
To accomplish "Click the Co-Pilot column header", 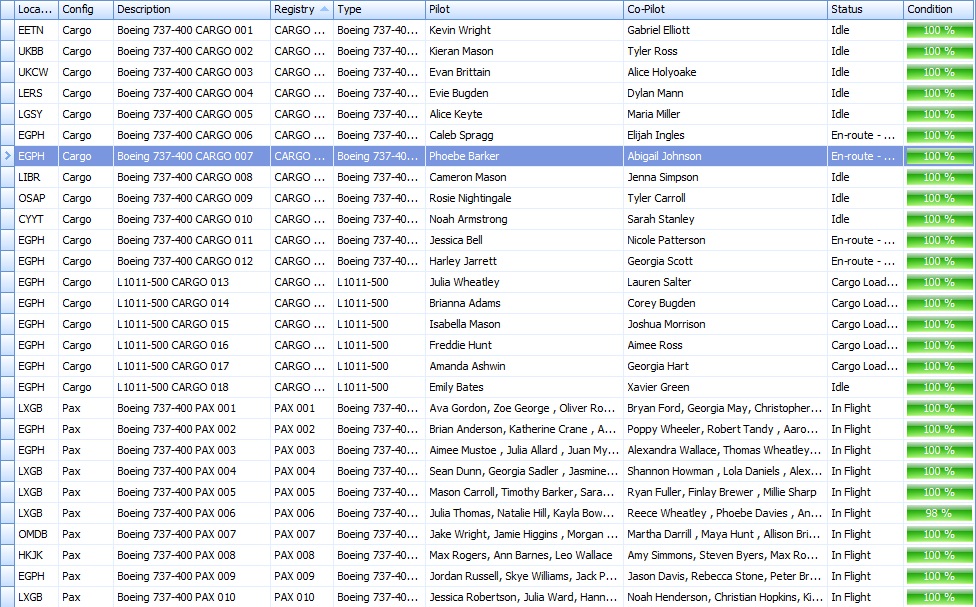I will [x=724, y=9].
